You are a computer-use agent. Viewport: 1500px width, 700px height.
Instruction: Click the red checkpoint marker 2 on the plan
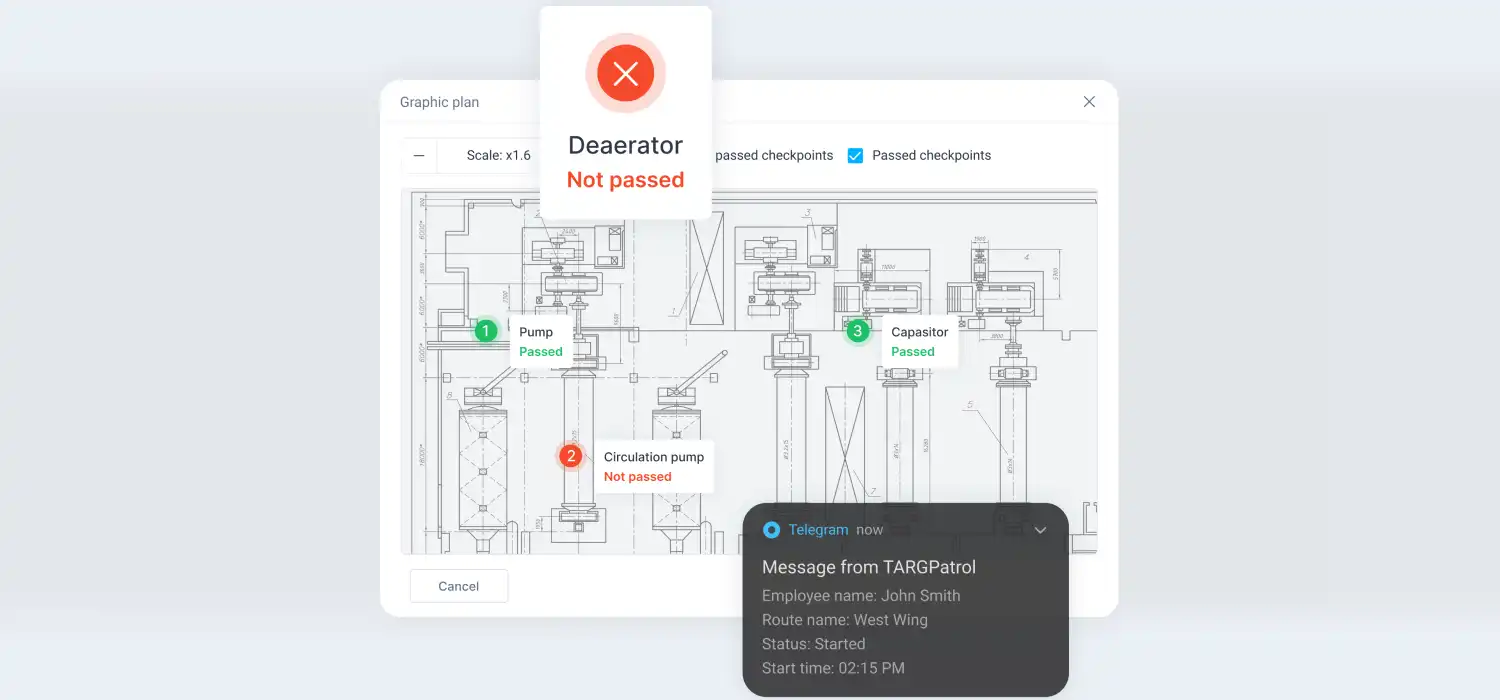(570, 456)
